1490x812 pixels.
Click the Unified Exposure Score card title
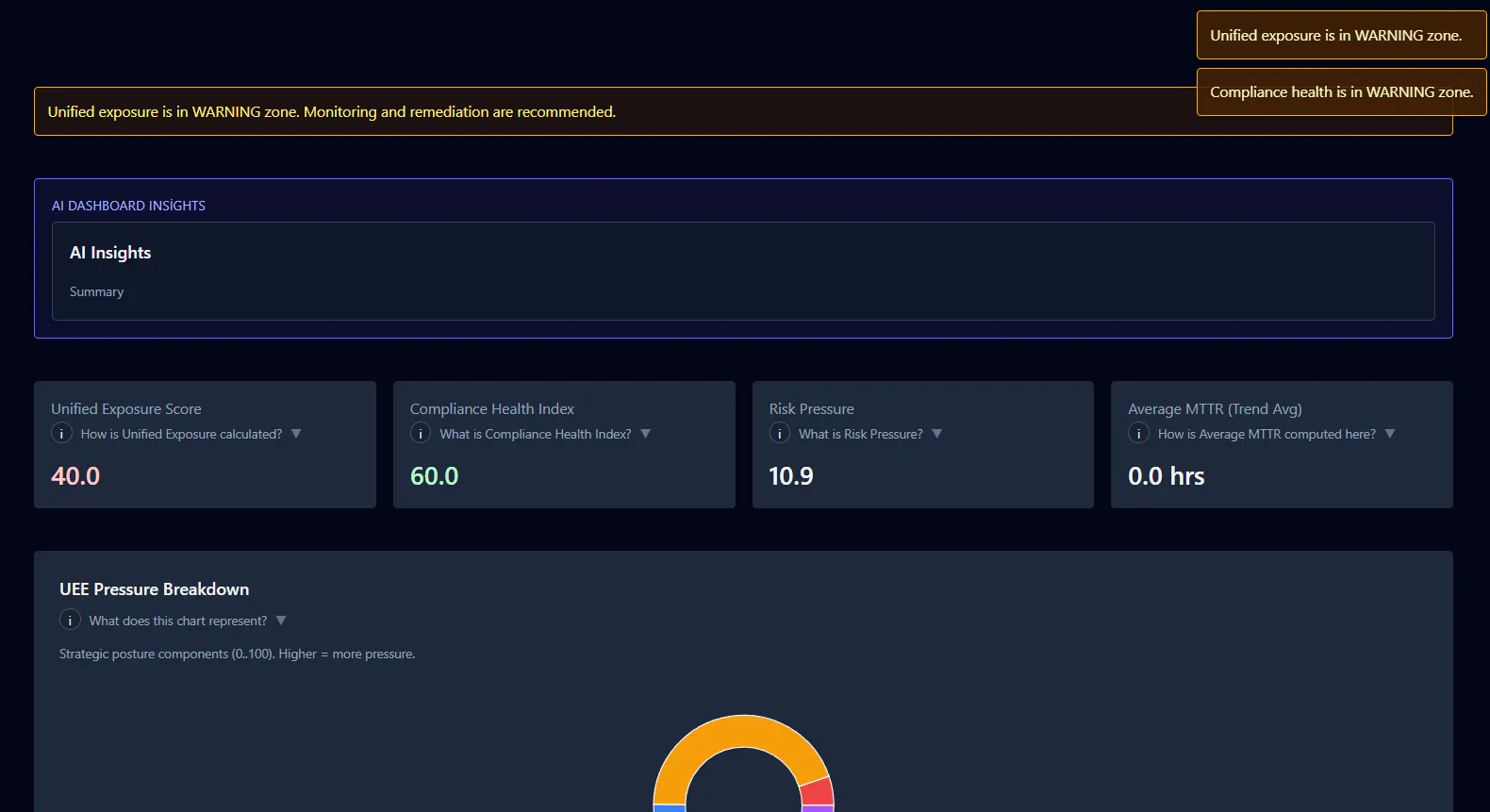tap(126, 408)
